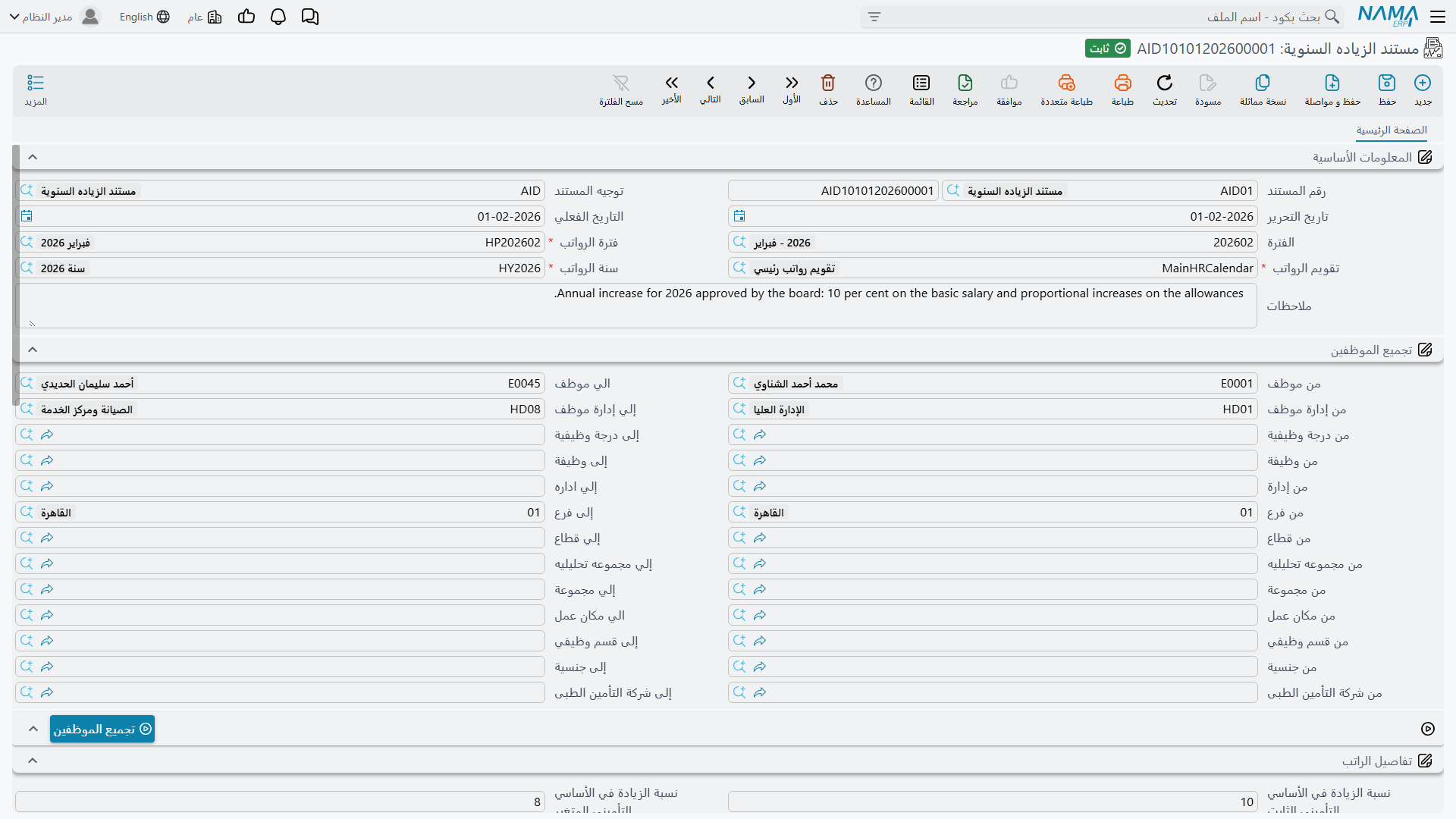Click the نسخة مماثلة (Duplicate) icon
The image size is (1456, 819).
click(1263, 83)
